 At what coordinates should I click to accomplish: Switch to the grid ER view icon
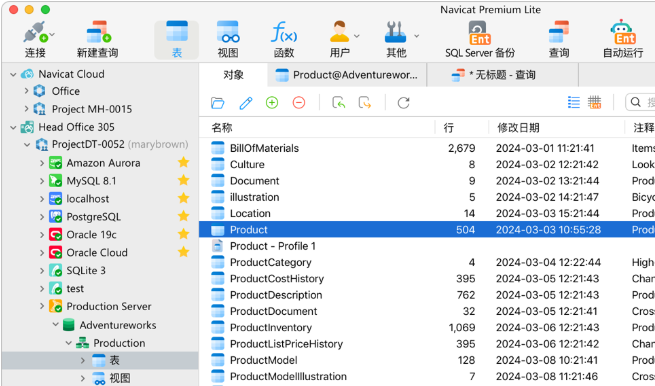594,102
